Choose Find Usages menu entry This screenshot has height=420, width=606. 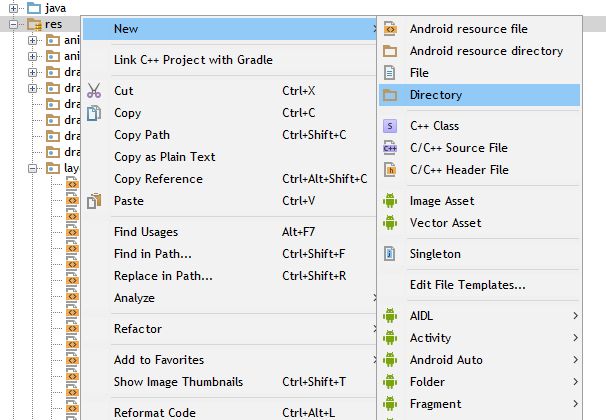coord(230,232)
